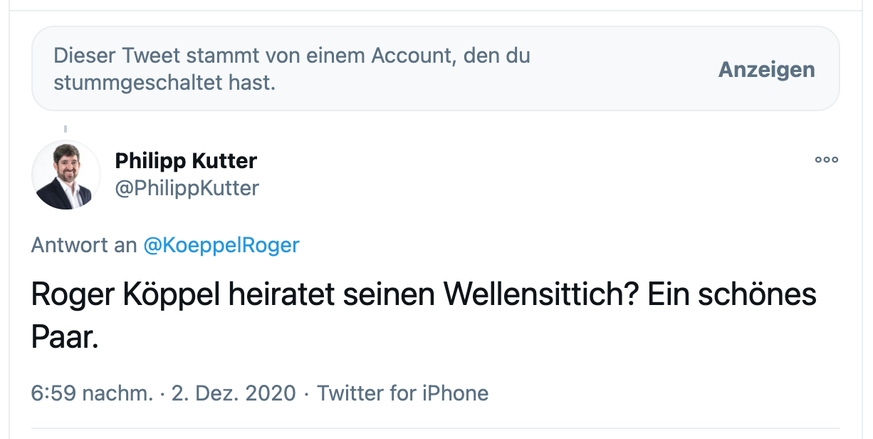
Task: Click the divider line below the timestamp
Action: tap(436, 429)
